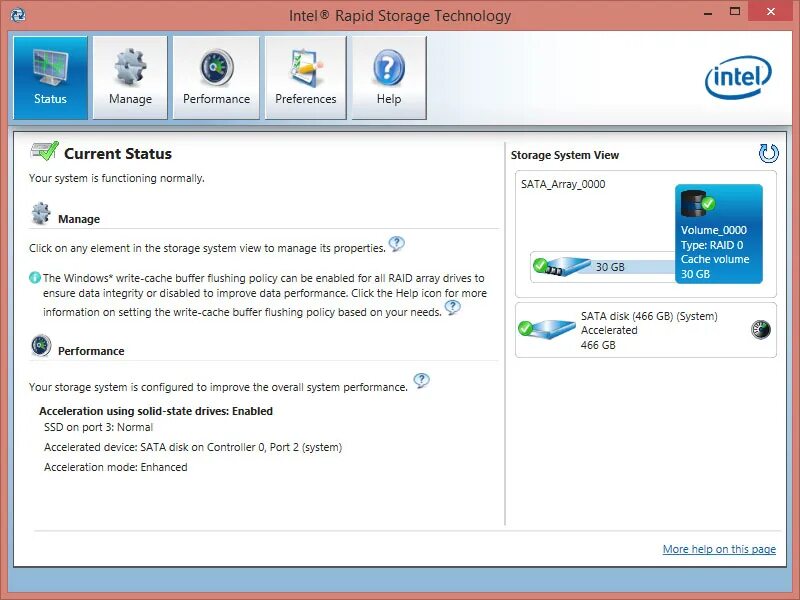This screenshot has width=800, height=600.
Task: Click the Performance section gauge icon
Action: coord(41,345)
